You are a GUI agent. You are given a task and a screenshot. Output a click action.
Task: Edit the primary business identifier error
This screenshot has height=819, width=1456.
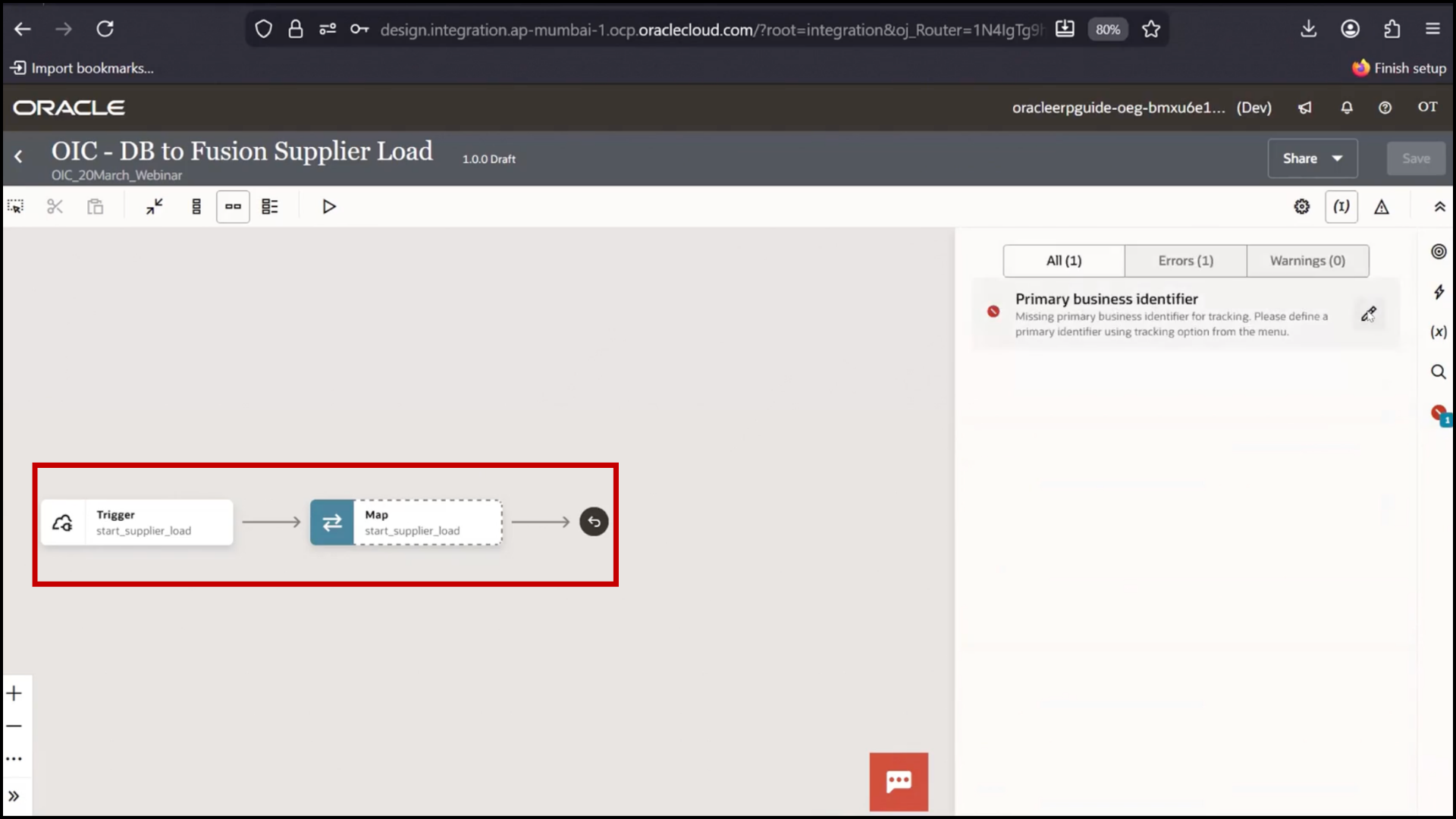click(x=1369, y=313)
